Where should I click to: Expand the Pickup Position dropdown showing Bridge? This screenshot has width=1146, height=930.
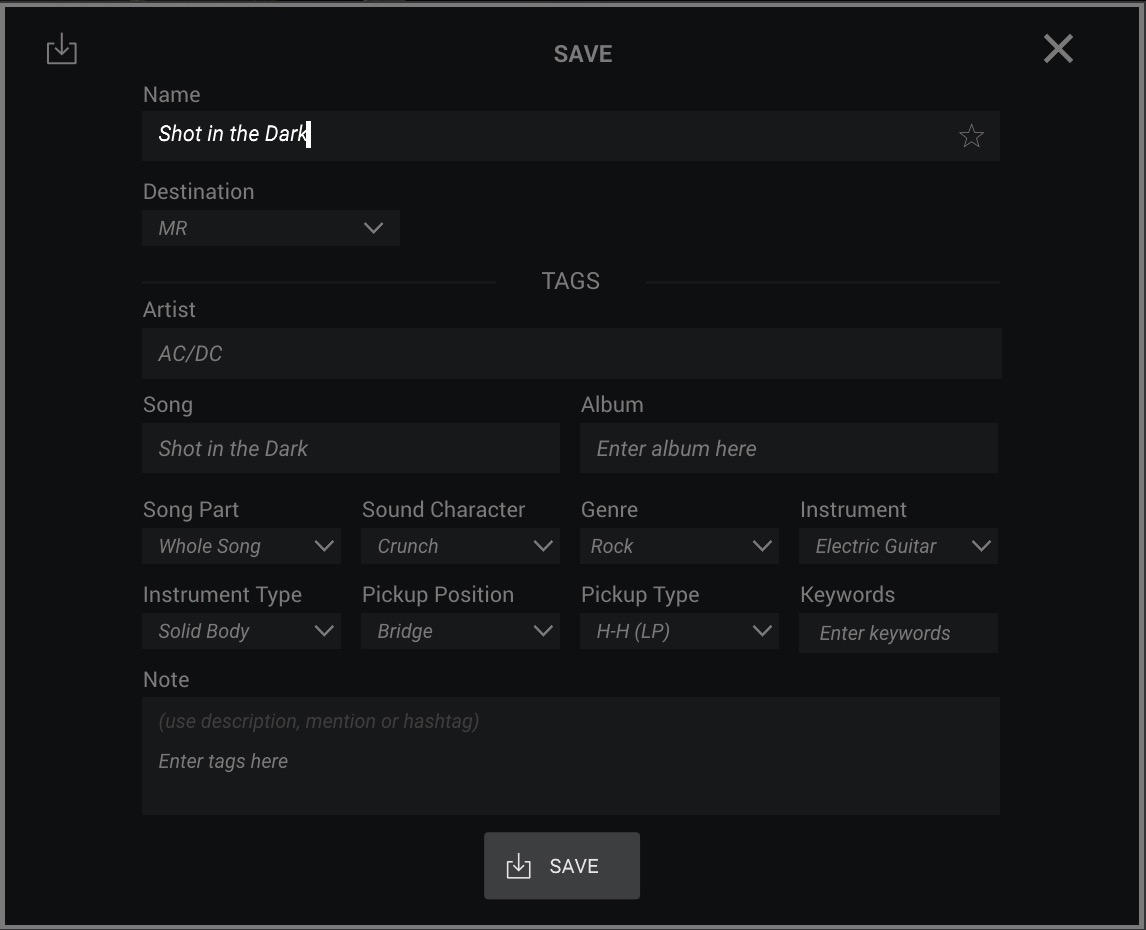coord(460,631)
